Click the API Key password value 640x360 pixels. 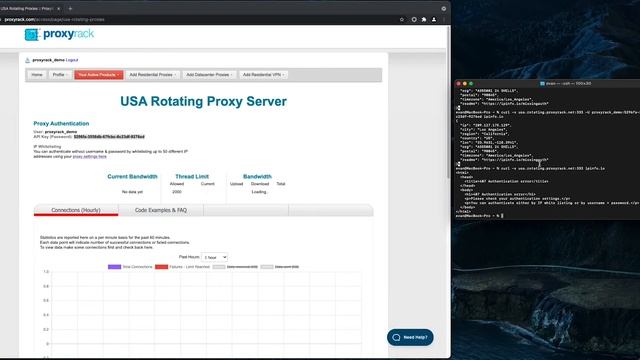(x=109, y=137)
